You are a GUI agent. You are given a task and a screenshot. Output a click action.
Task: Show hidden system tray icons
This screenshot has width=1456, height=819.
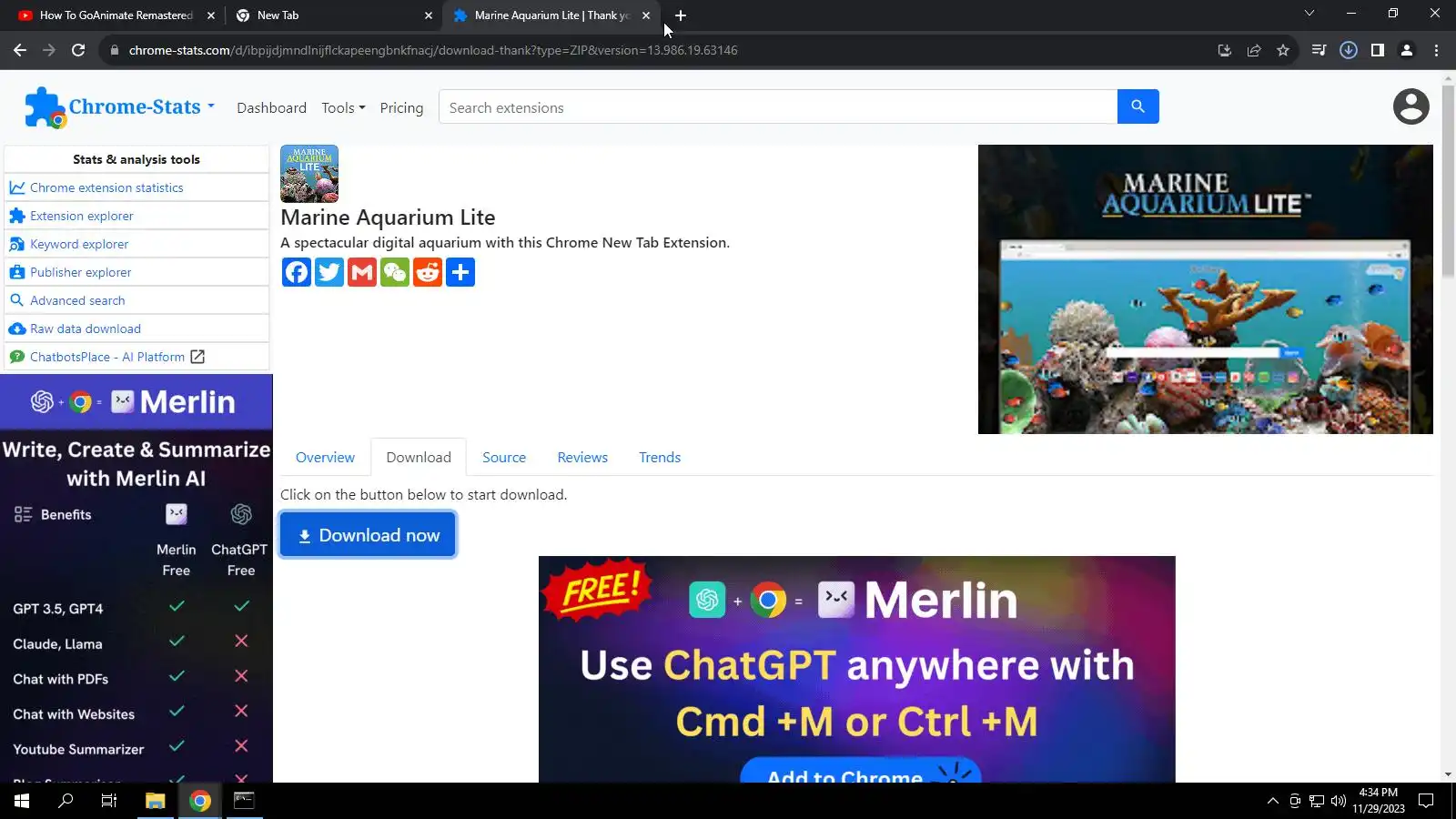tap(1272, 801)
